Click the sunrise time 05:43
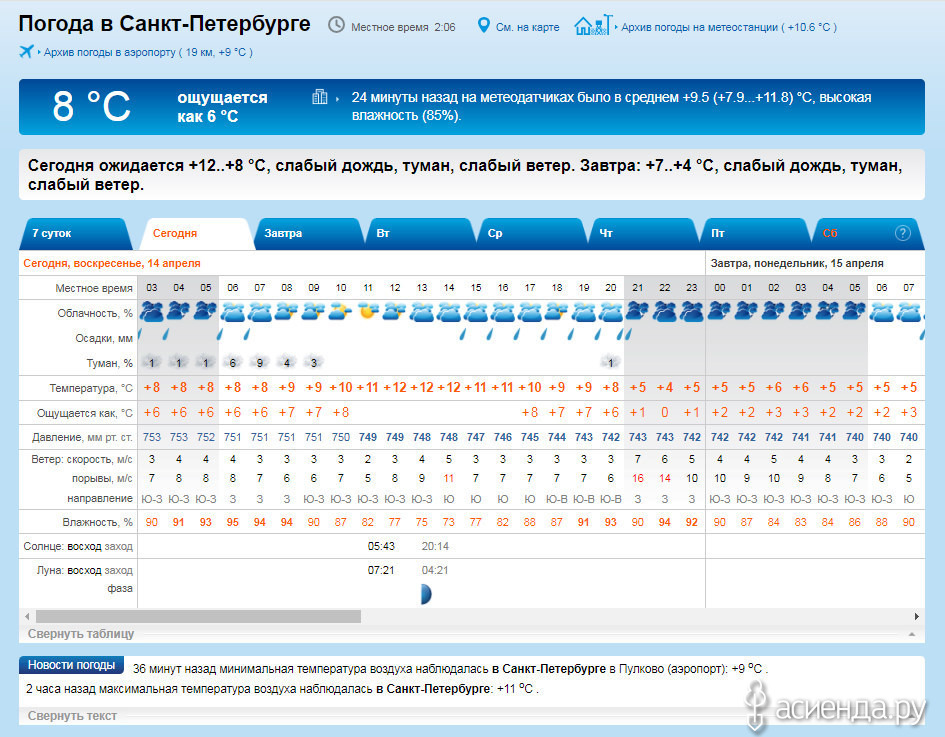This screenshot has height=737, width=945. (381, 546)
